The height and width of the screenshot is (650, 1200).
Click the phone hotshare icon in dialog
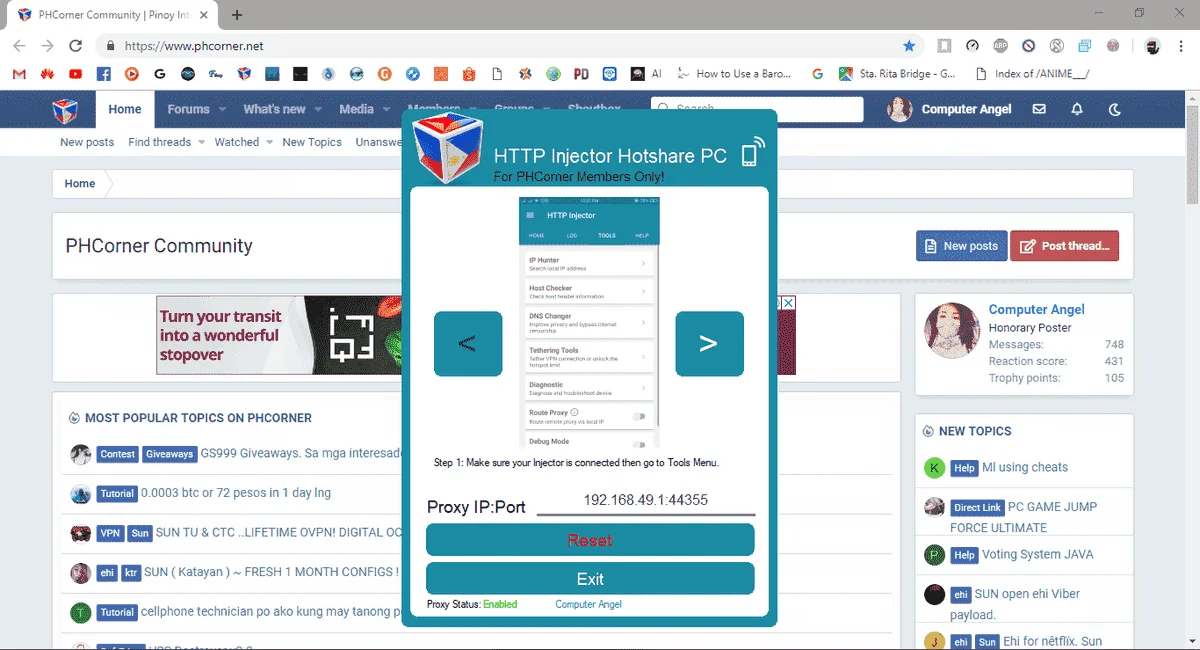[752, 152]
